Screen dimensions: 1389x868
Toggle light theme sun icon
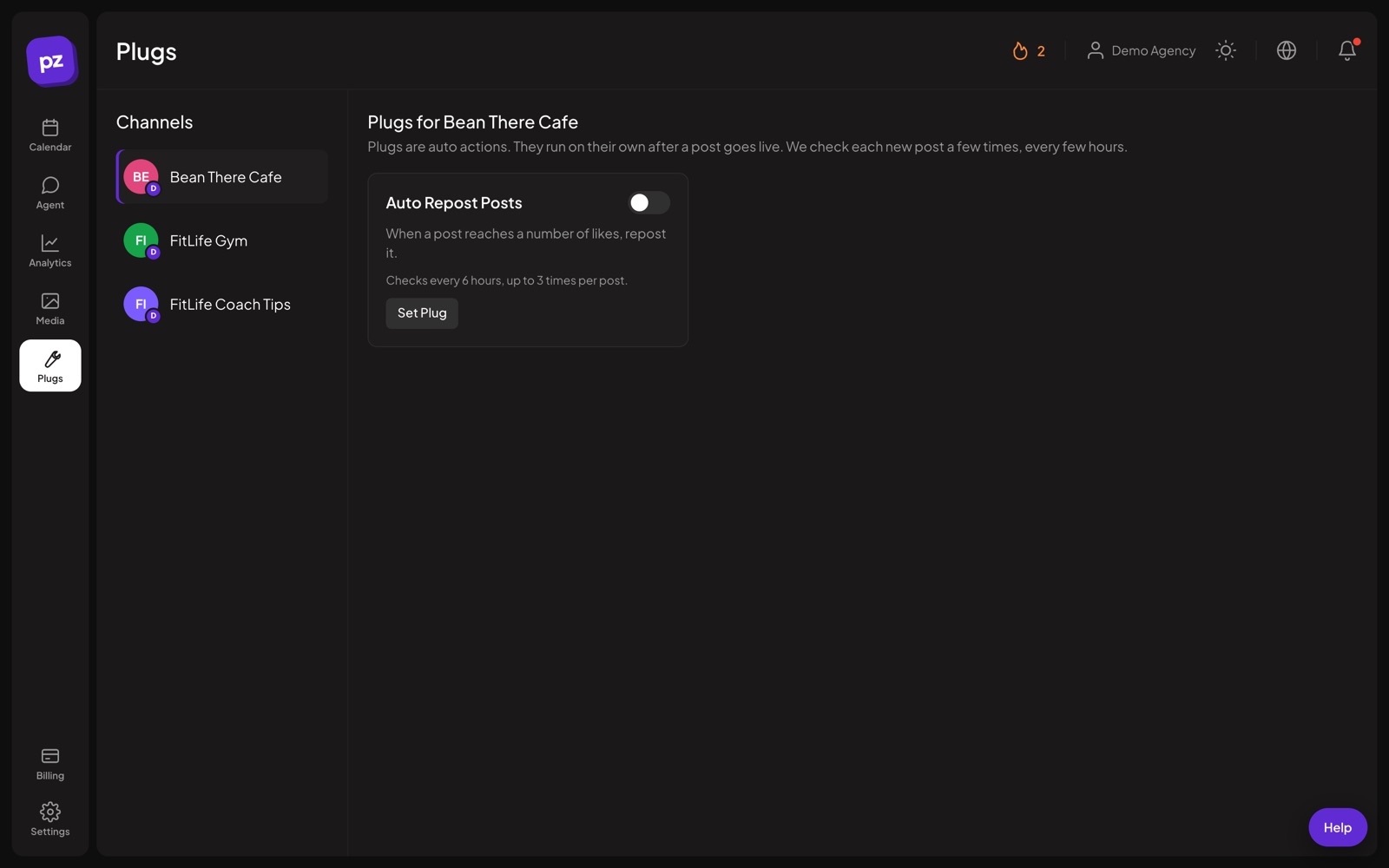click(x=1226, y=50)
